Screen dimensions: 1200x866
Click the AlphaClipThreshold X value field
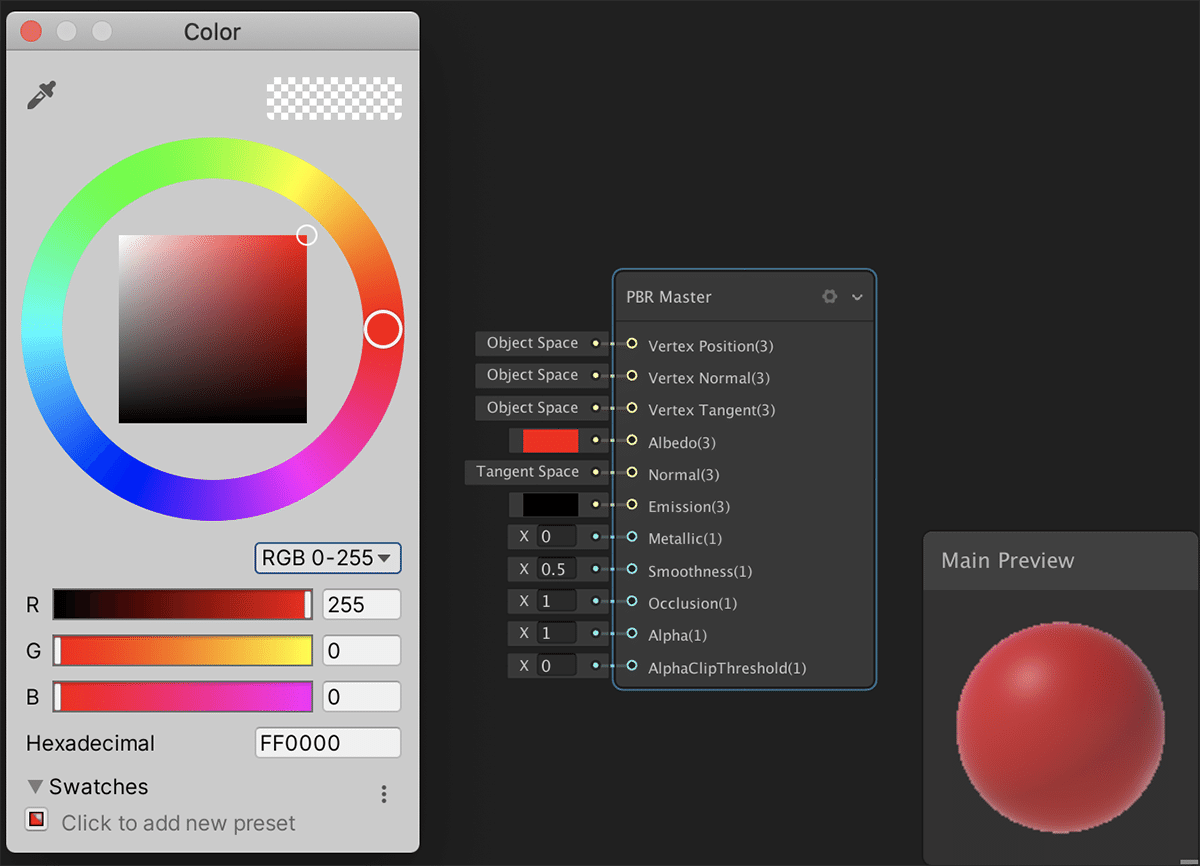[556, 666]
